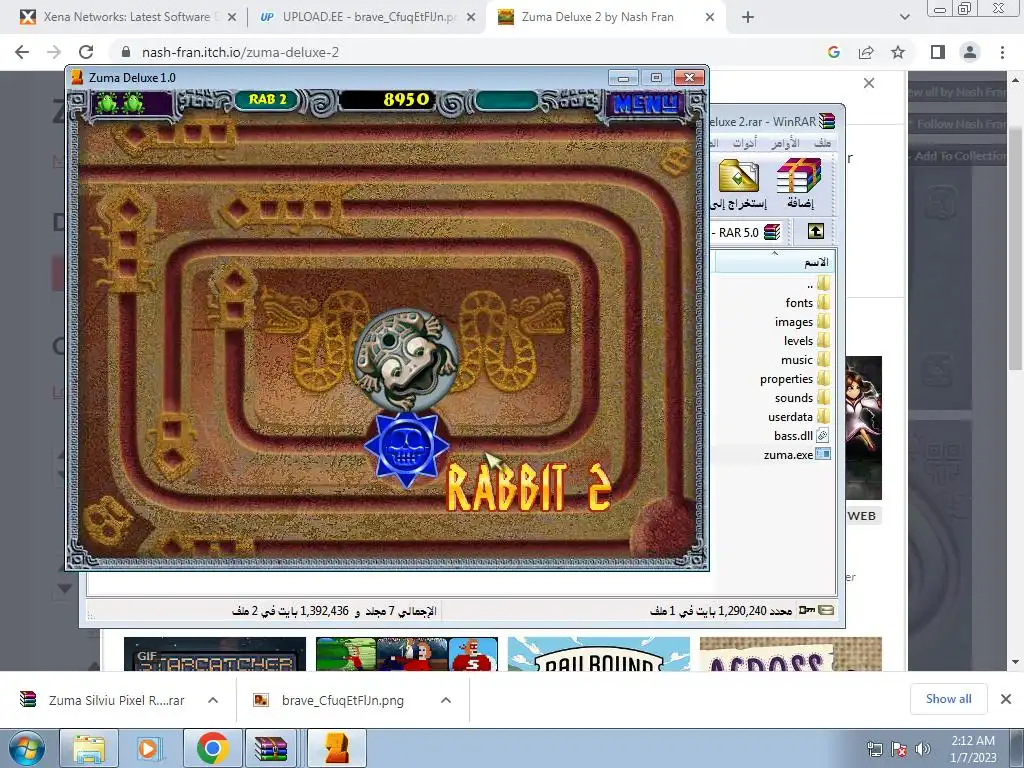Screen dimensions: 1024x768
Task: Switch to Xena Networks tab
Action: coord(127,17)
